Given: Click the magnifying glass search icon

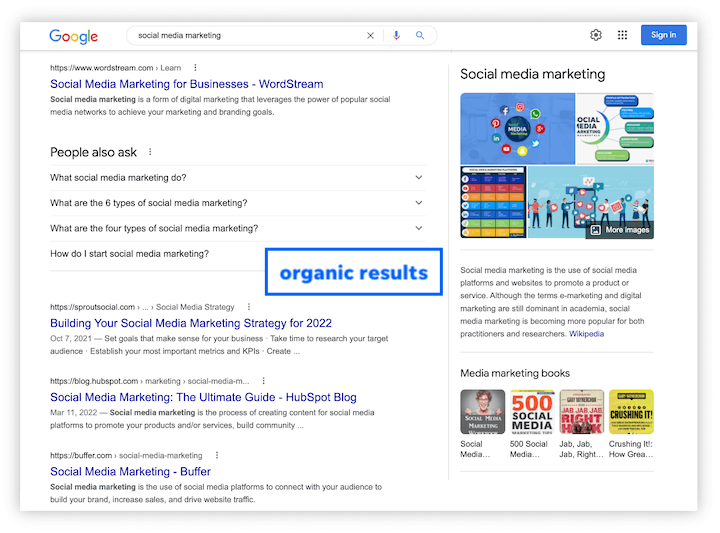Looking at the screenshot, I should click(420, 35).
